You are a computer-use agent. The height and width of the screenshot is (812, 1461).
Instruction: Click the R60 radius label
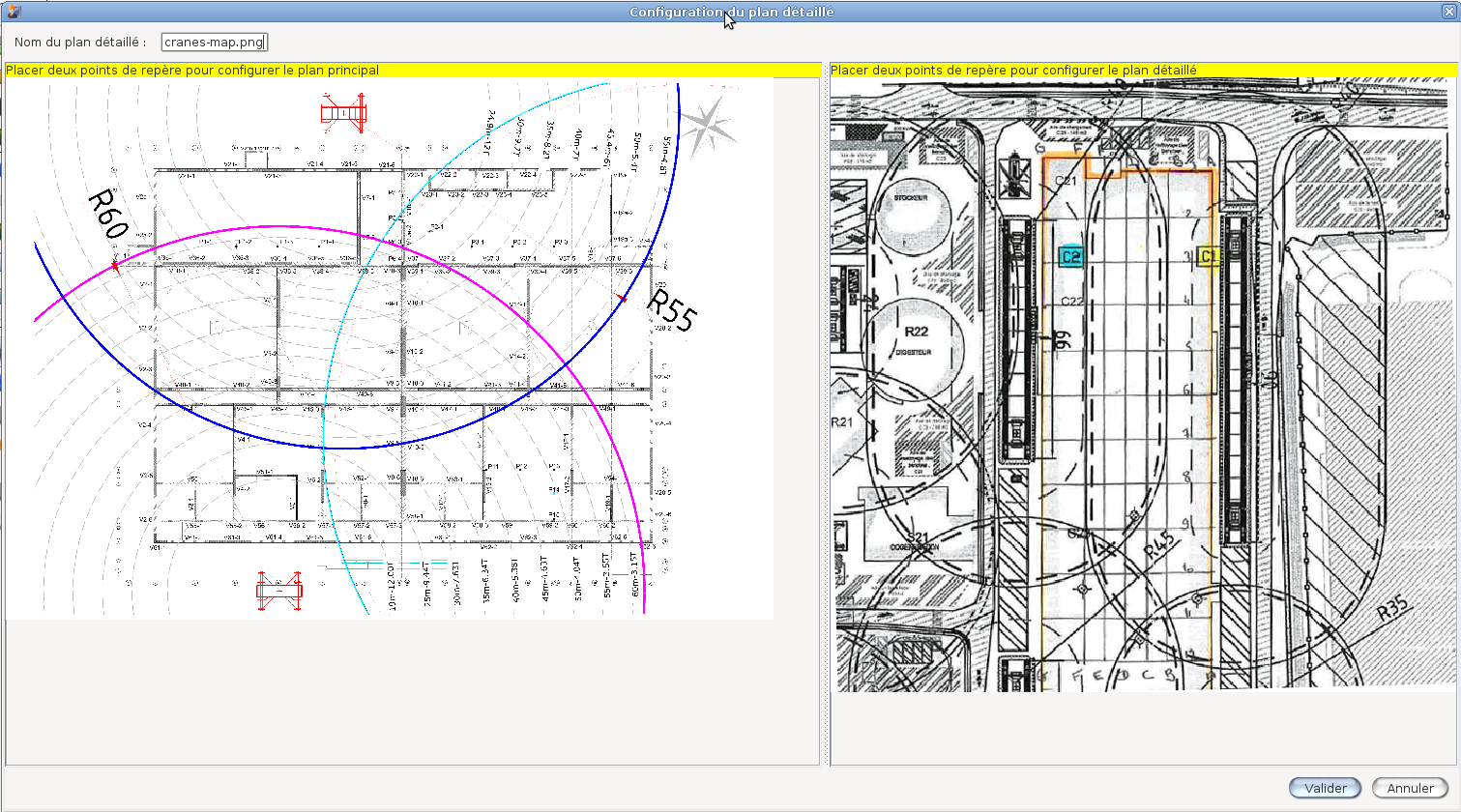[108, 215]
